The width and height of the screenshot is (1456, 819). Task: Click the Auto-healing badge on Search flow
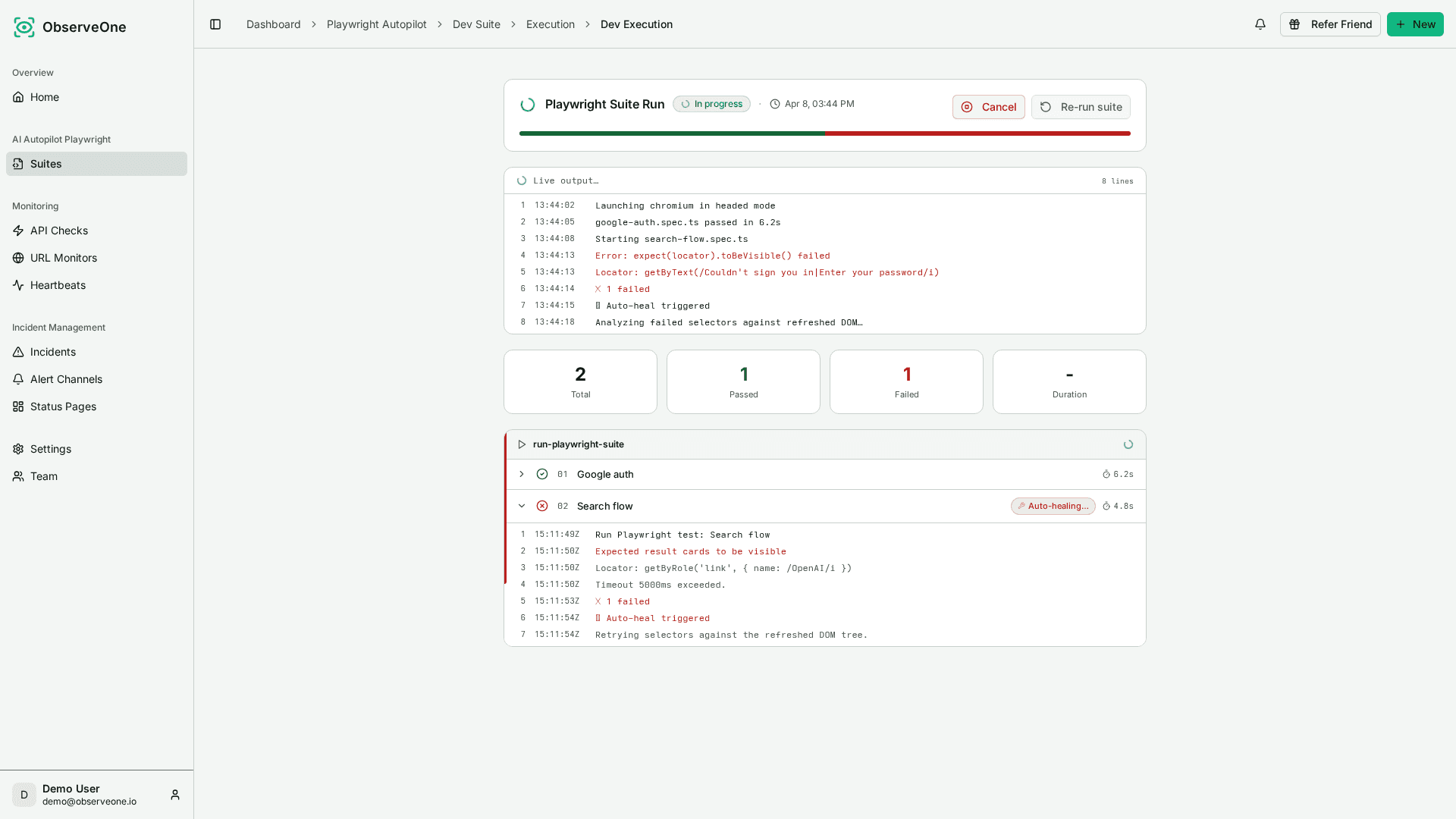1053,506
